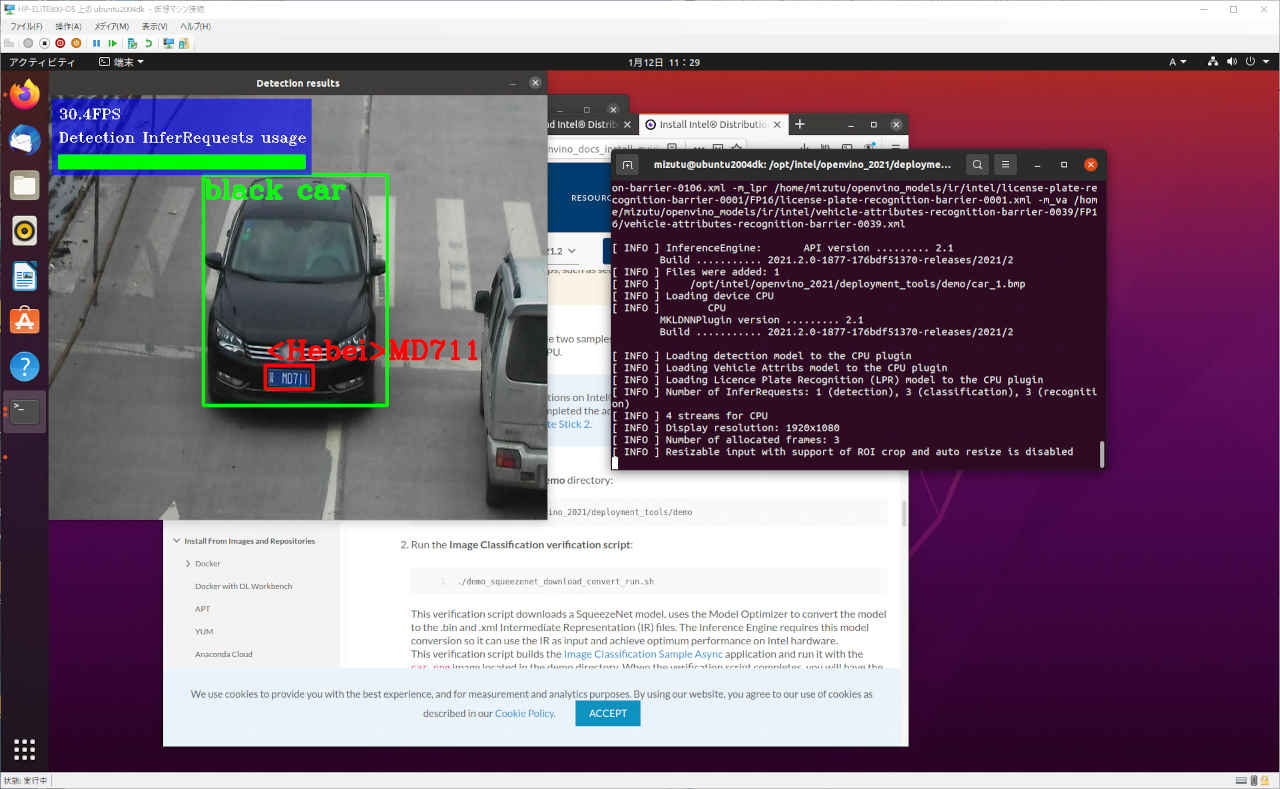Open LibreOffice Writer from the dock
Viewport: 1280px width, 789px height.
25,275
